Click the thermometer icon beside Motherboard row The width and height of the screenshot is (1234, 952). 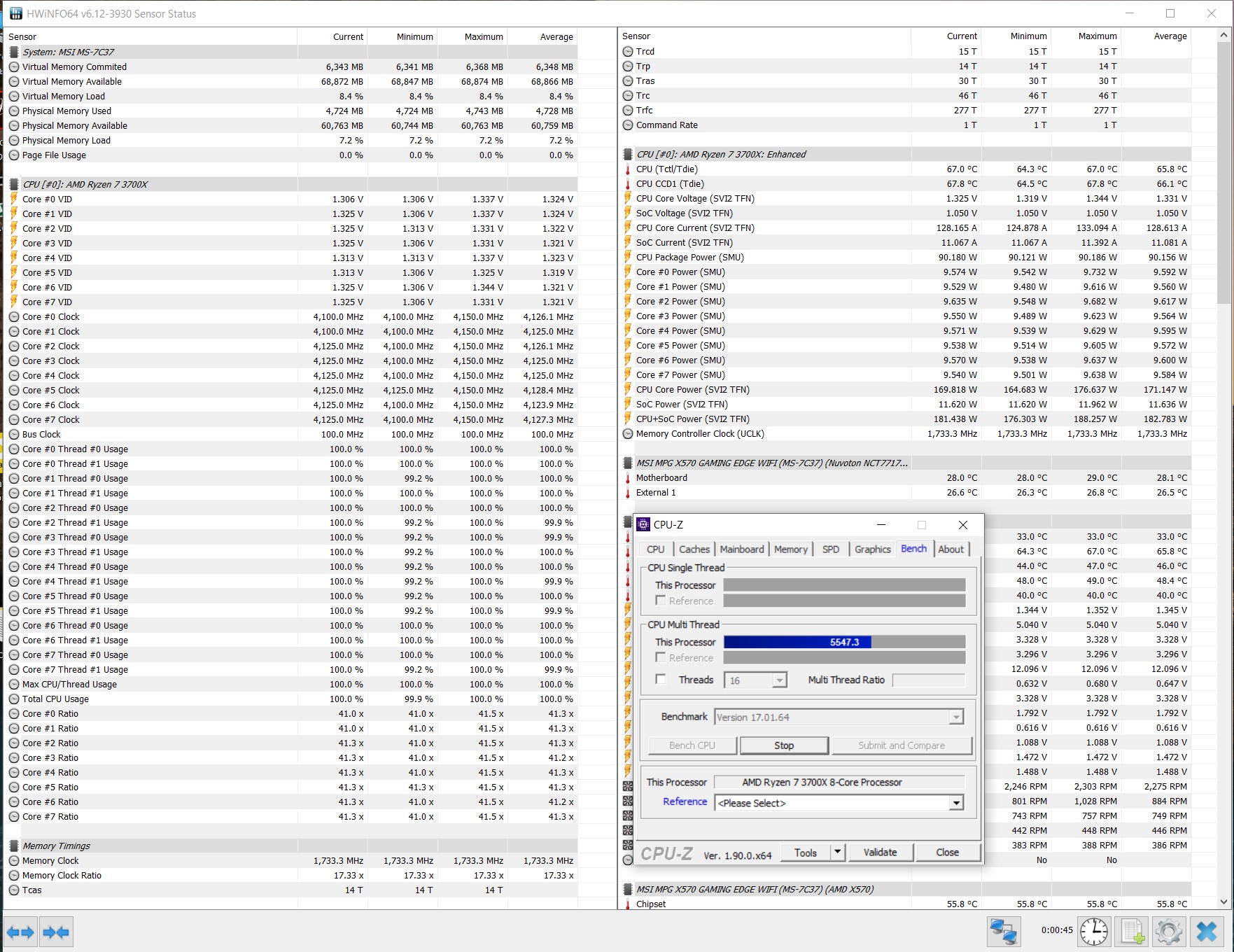coord(628,477)
